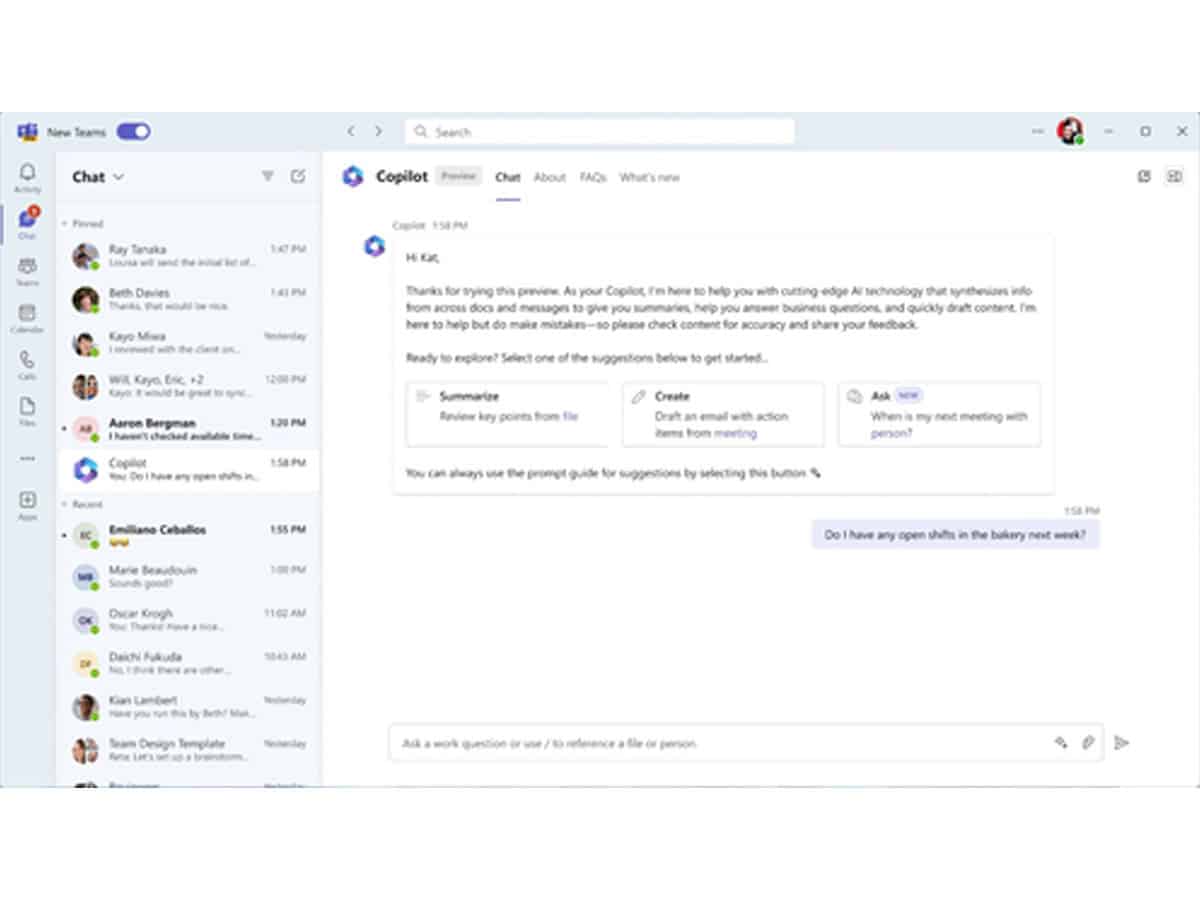Open the Chat section in the left rail
Image resolution: width=1200 pixels, height=900 pixels.
click(27, 224)
